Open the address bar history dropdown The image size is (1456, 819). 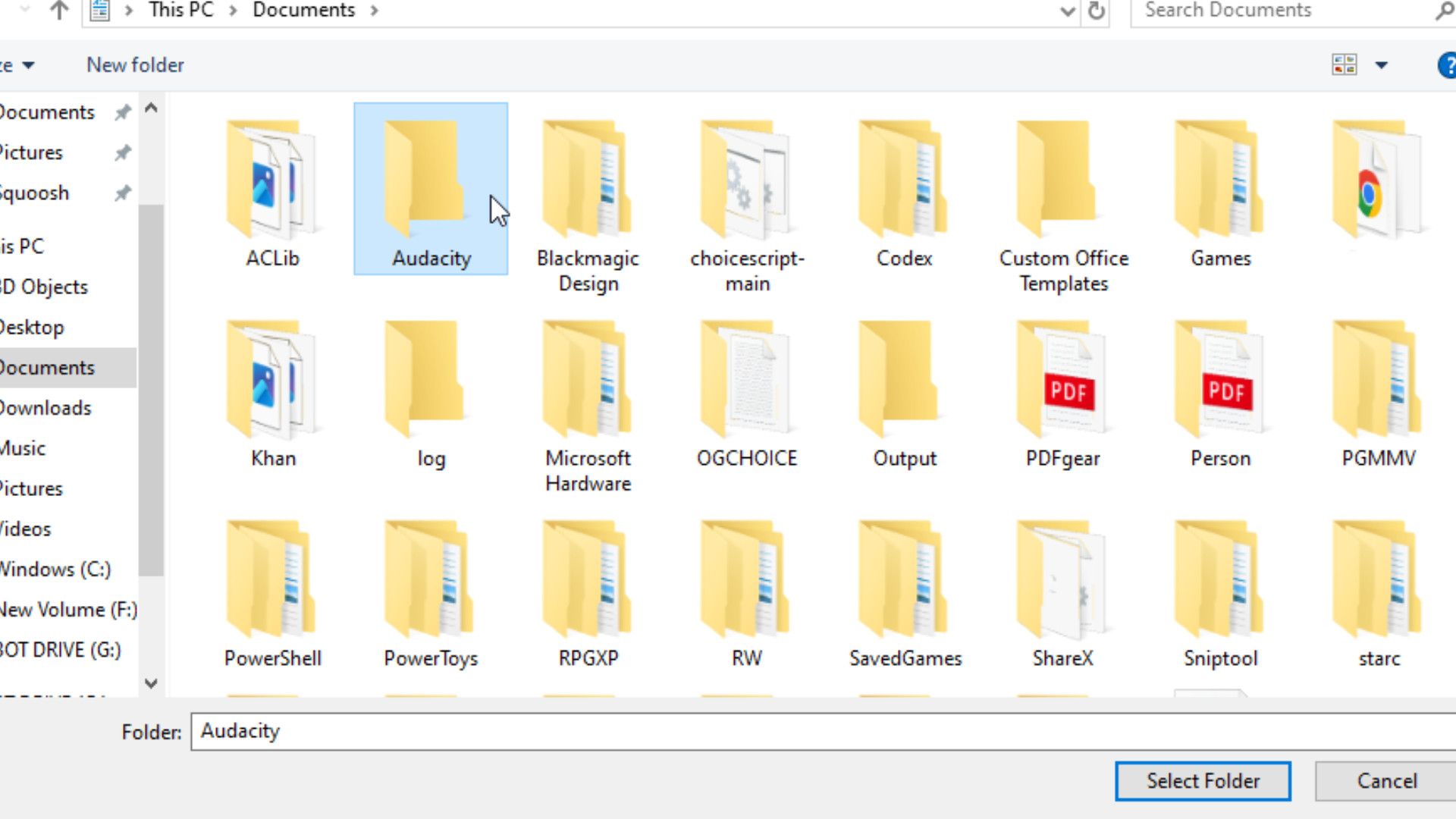click(x=1067, y=11)
